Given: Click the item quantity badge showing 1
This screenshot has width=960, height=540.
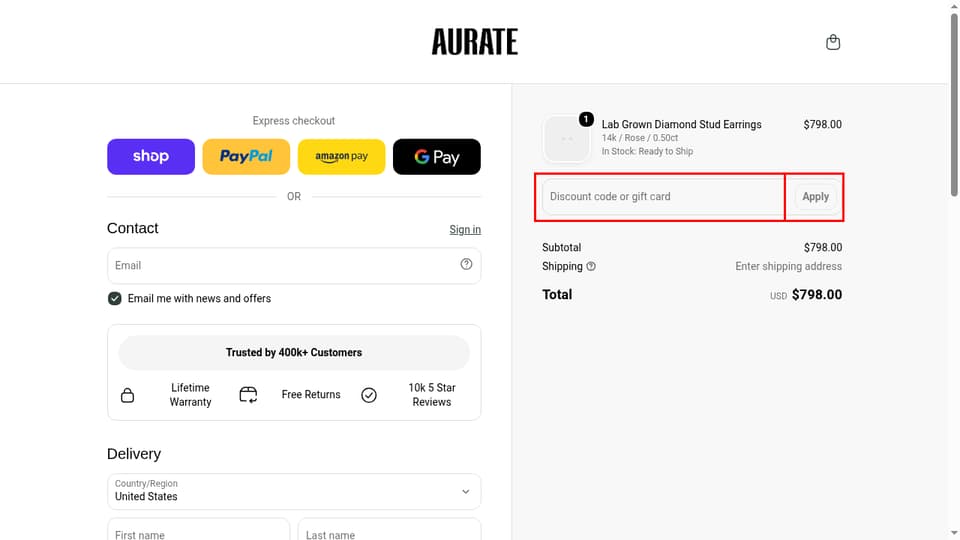Looking at the screenshot, I should [x=586, y=119].
